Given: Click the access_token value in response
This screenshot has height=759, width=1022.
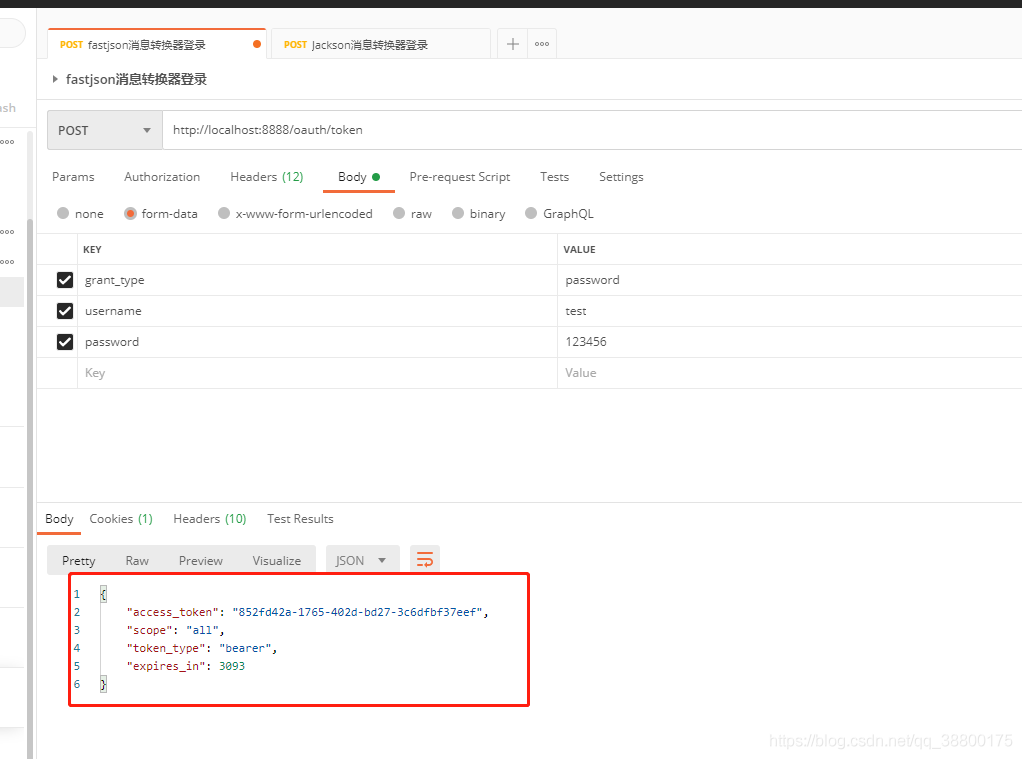Looking at the screenshot, I should point(357,612).
